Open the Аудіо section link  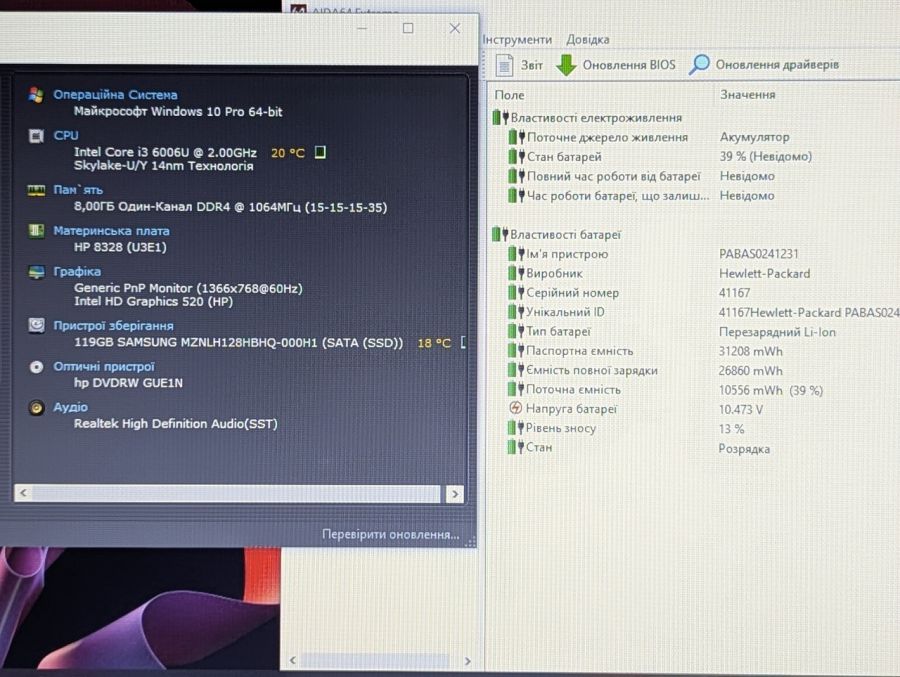(71, 407)
